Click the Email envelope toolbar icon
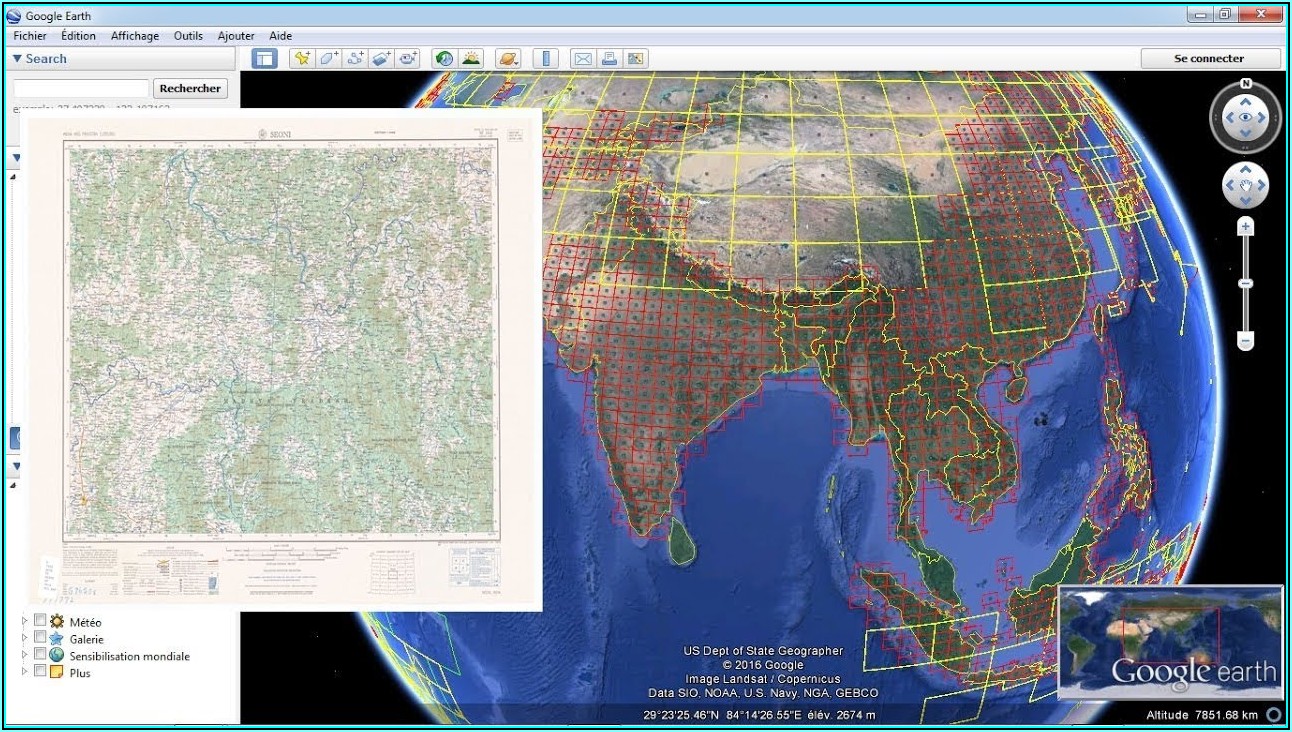 (x=582, y=59)
